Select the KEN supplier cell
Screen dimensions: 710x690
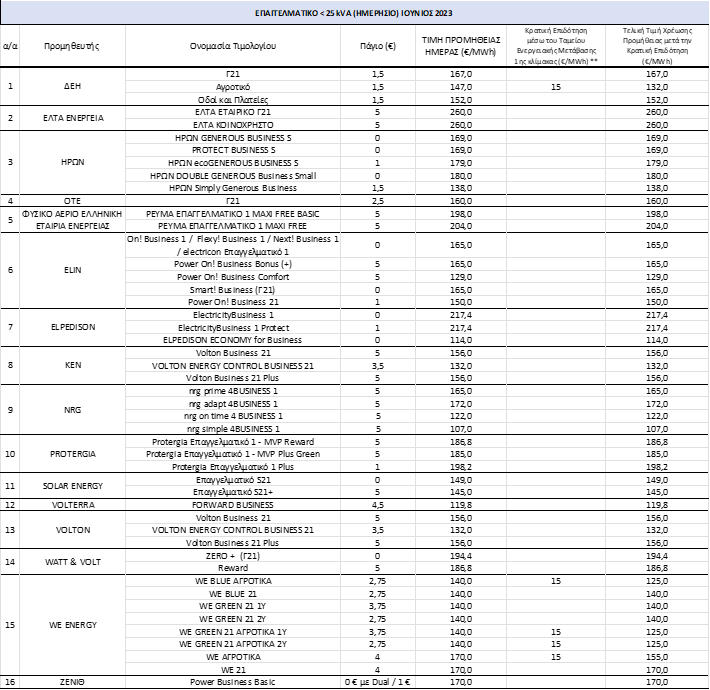coord(73,365)
